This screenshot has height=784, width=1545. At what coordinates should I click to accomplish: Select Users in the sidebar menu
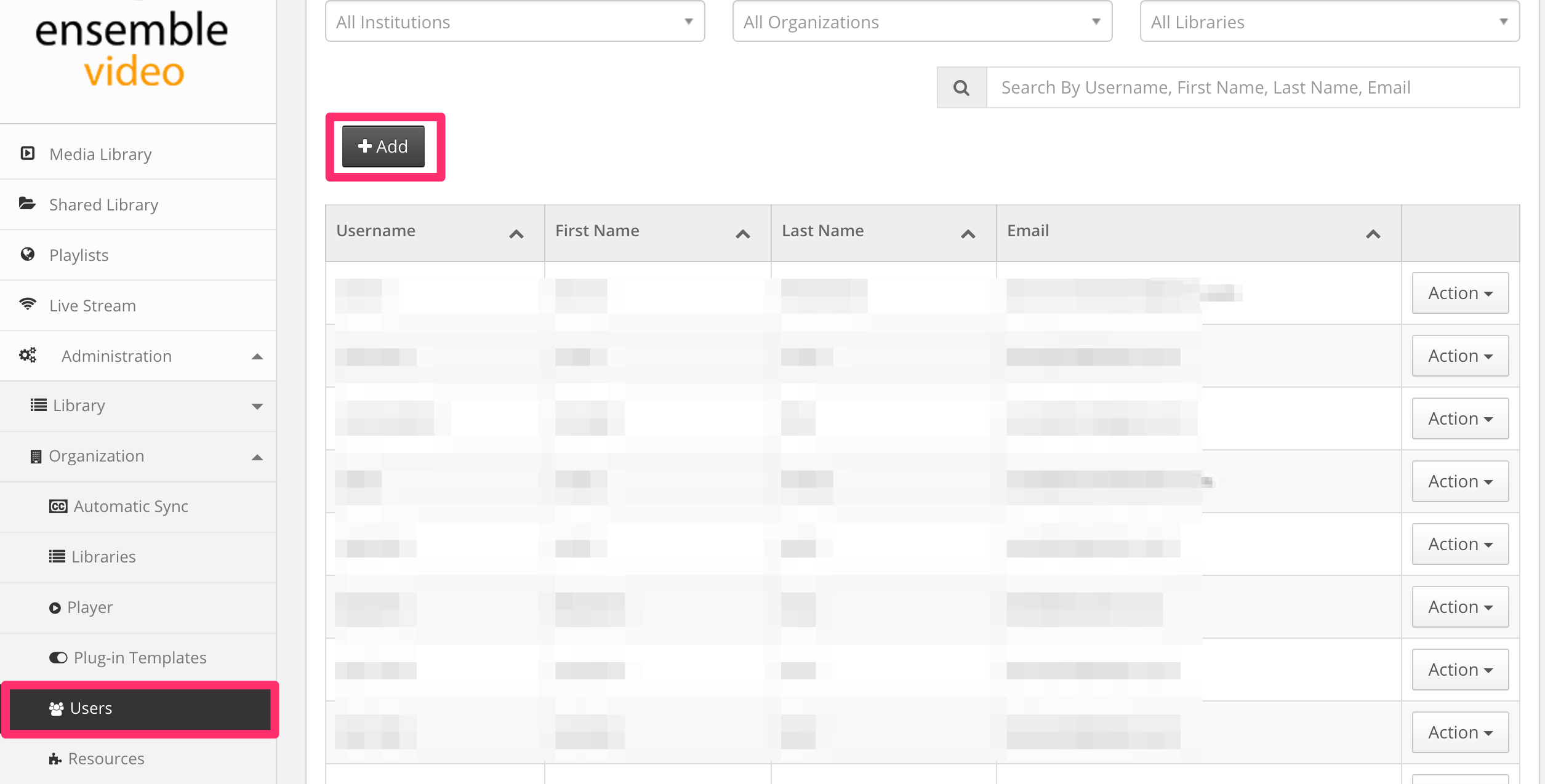point(91,708)
